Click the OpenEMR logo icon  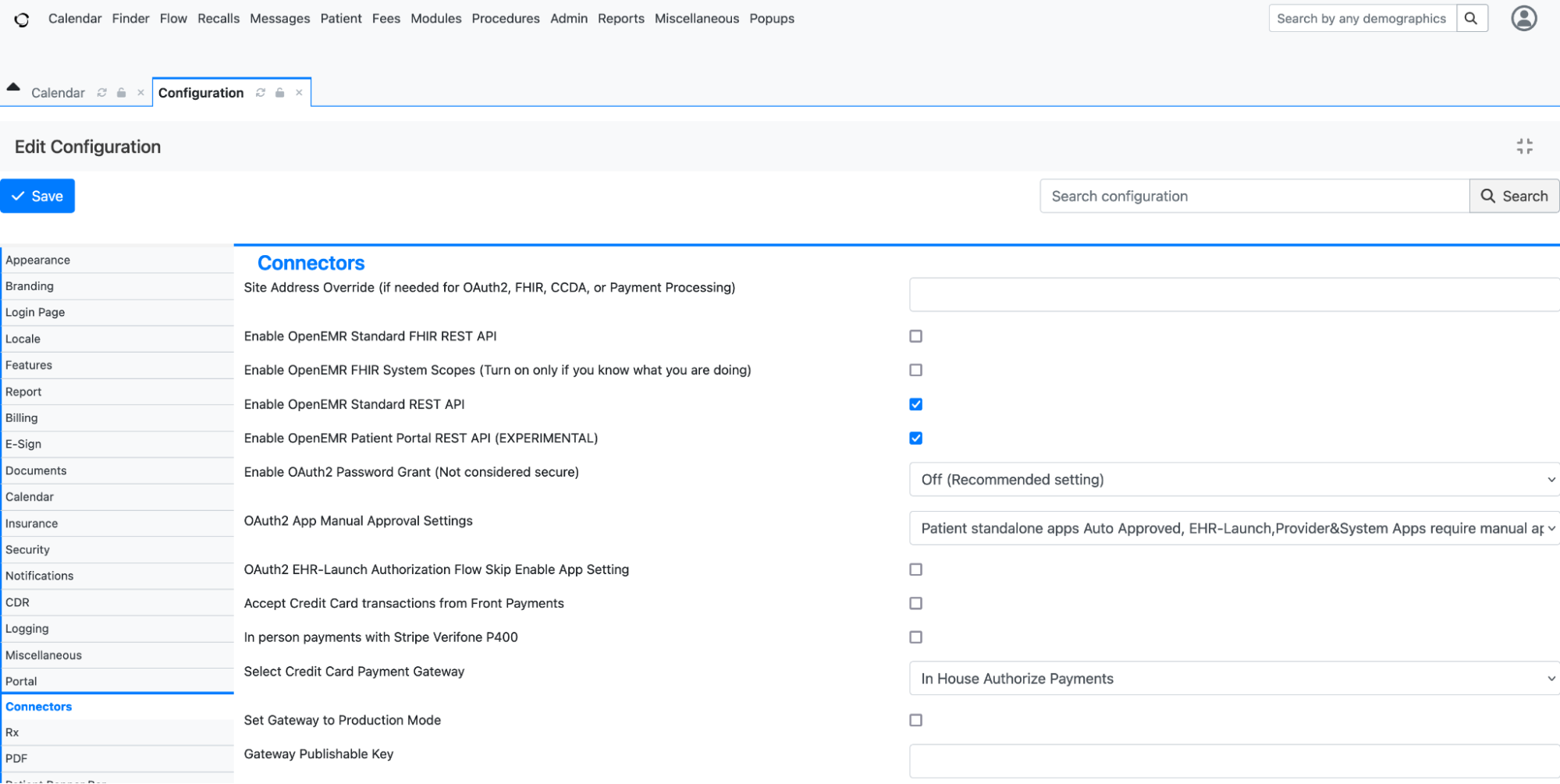22,20
